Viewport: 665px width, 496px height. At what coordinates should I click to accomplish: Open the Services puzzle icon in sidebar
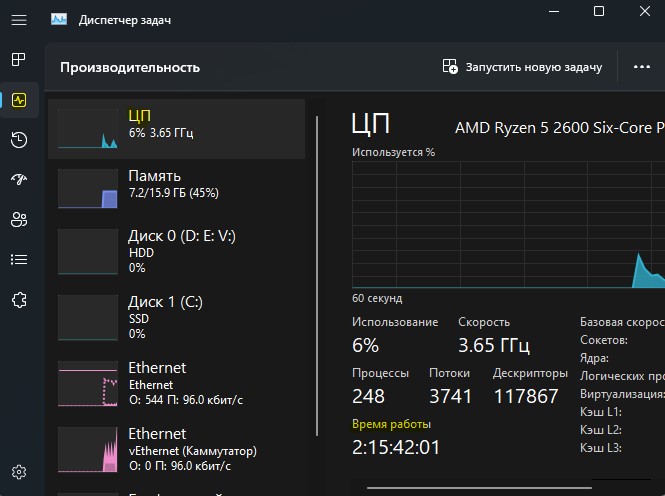click(x=19, y=300)
